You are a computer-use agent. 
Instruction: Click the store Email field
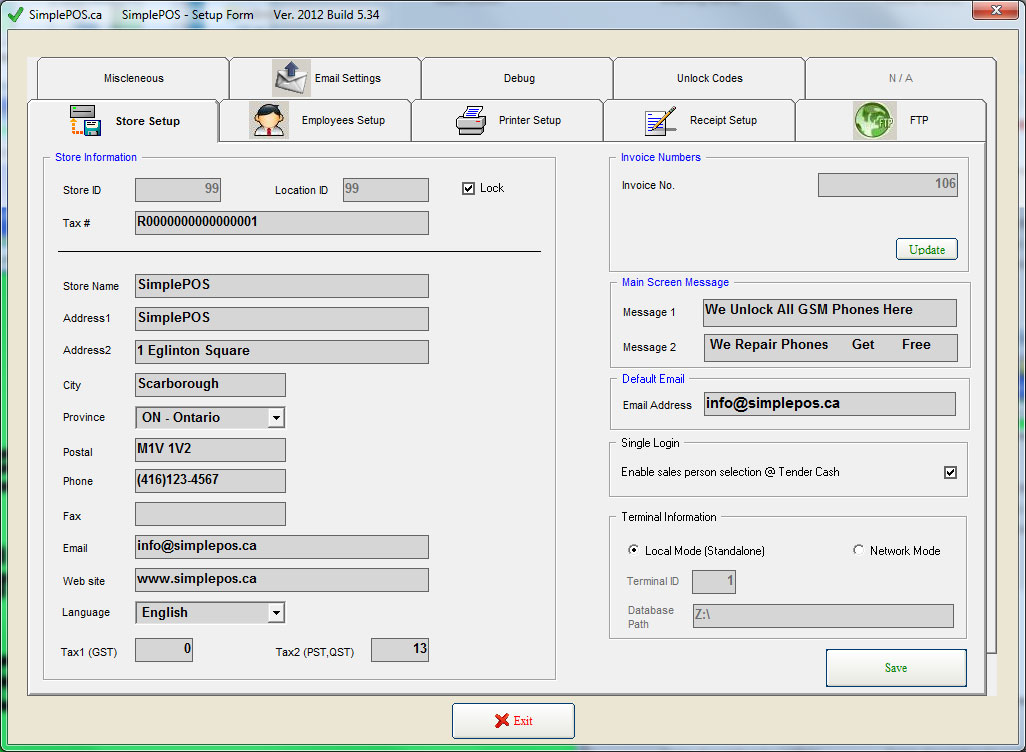point(282,546)
